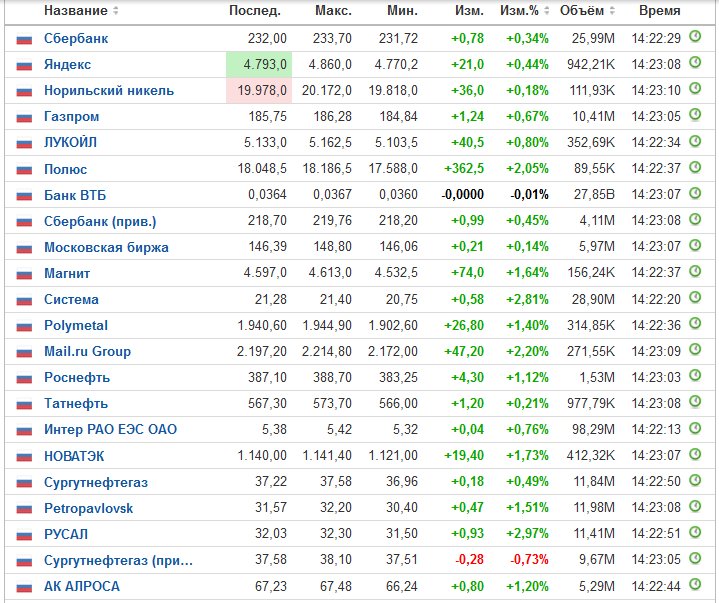Click the Russian flag next to Сбербанк

[24, 39]
